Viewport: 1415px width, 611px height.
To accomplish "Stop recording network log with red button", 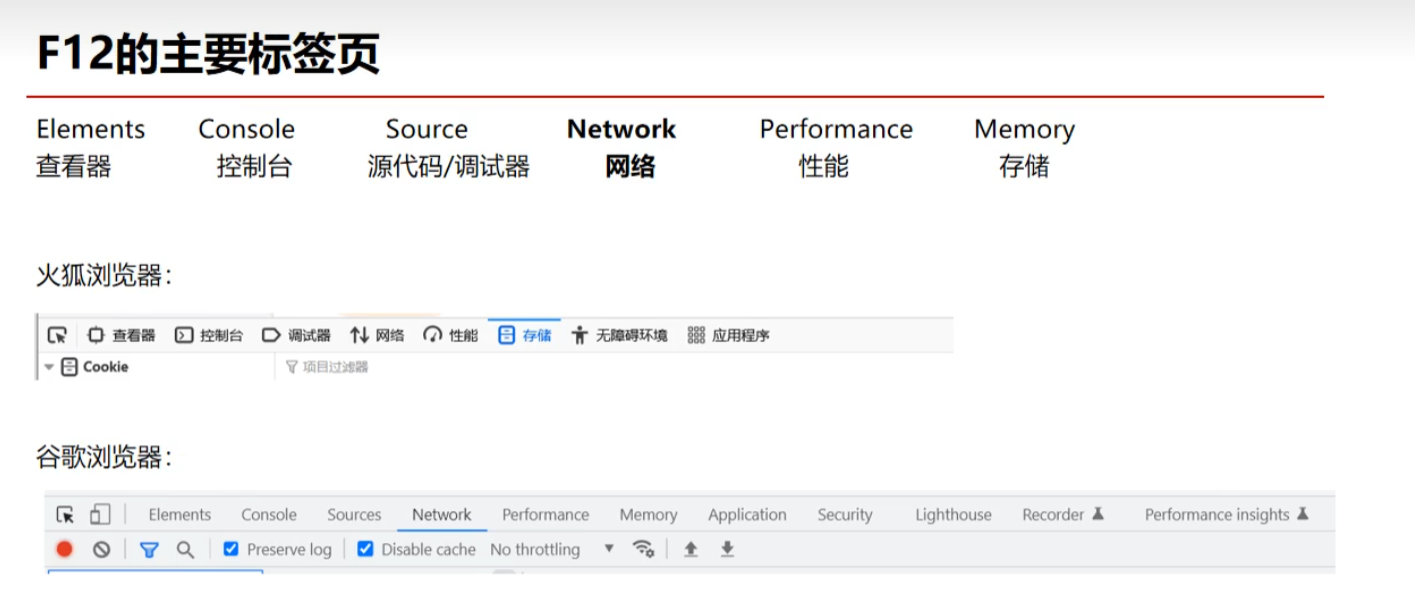I will point(65,549).
